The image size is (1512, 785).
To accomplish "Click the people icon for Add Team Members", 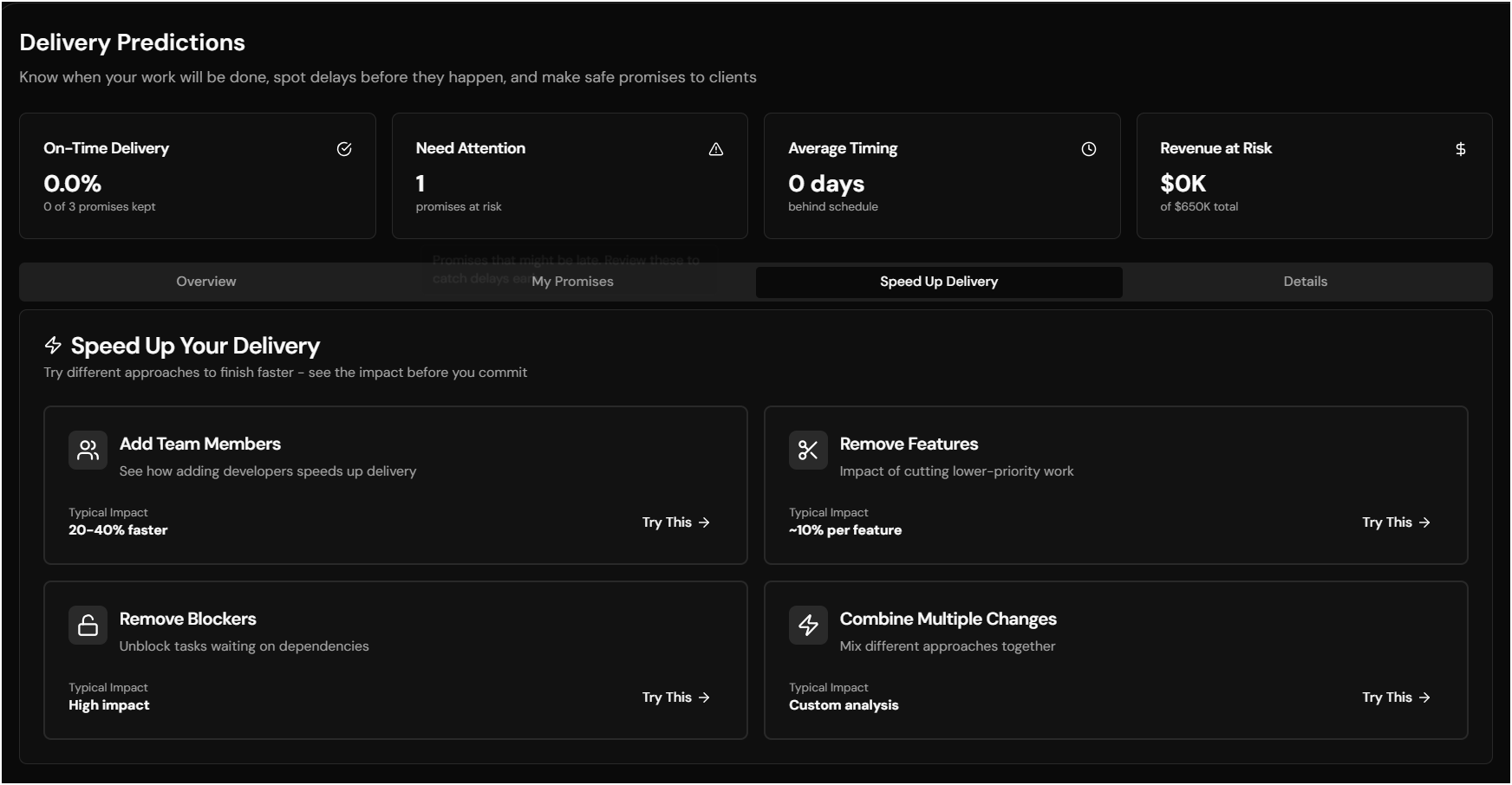I will pos(88,450).
